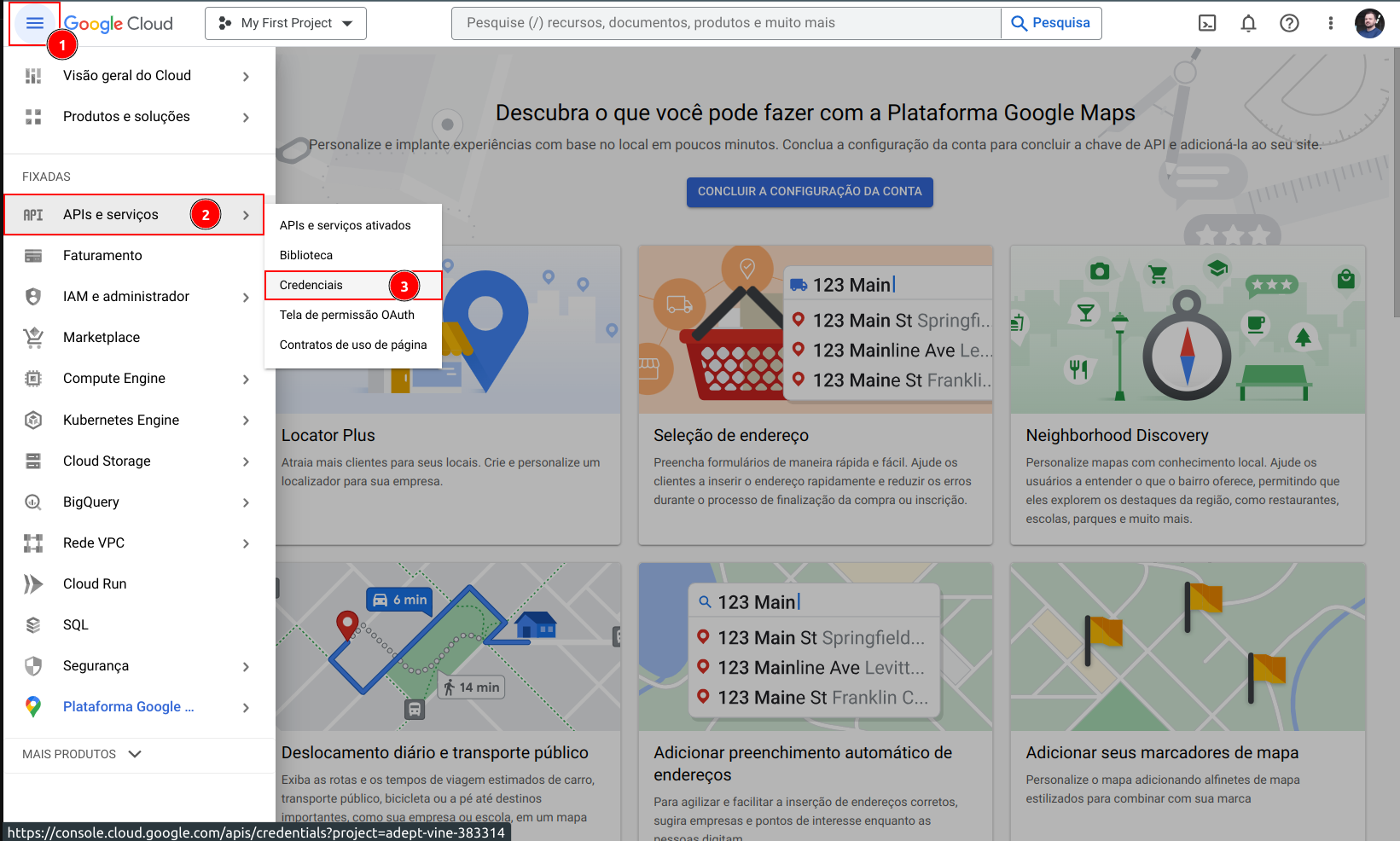This screenshot has width=1400, height=841.
Task: Open the help question mark icon
Action: [x=1289, y=23]
